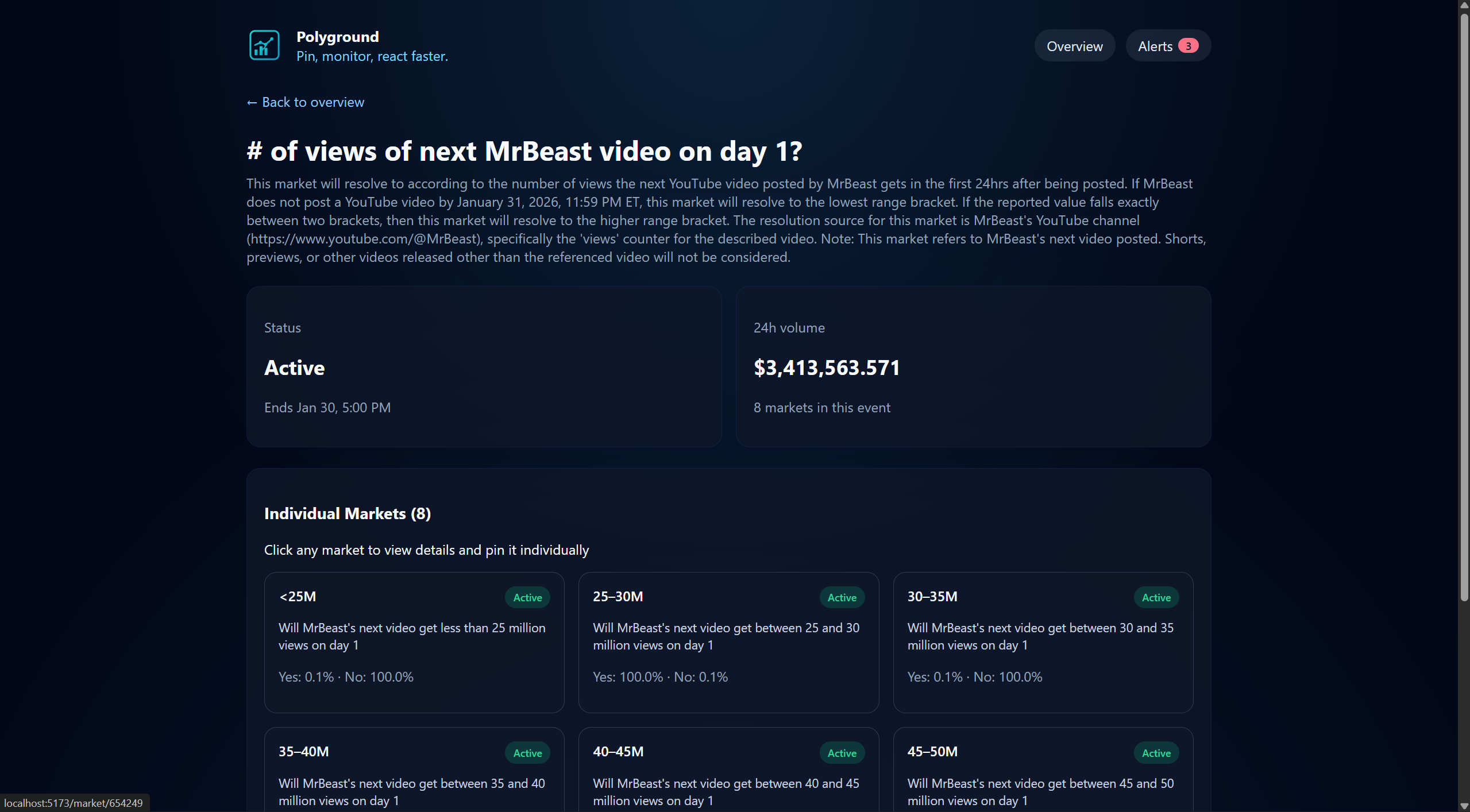1470x812 pixels.
Task: Open the 25–30M market card
Action: [x=728, y=642]
